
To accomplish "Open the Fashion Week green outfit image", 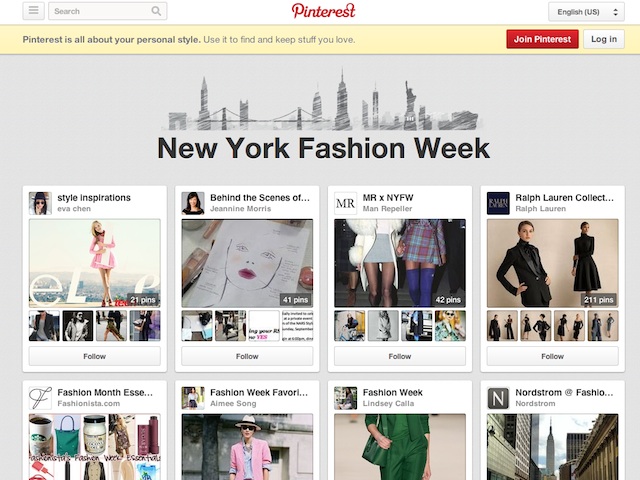I will click(x=400, y=447).
